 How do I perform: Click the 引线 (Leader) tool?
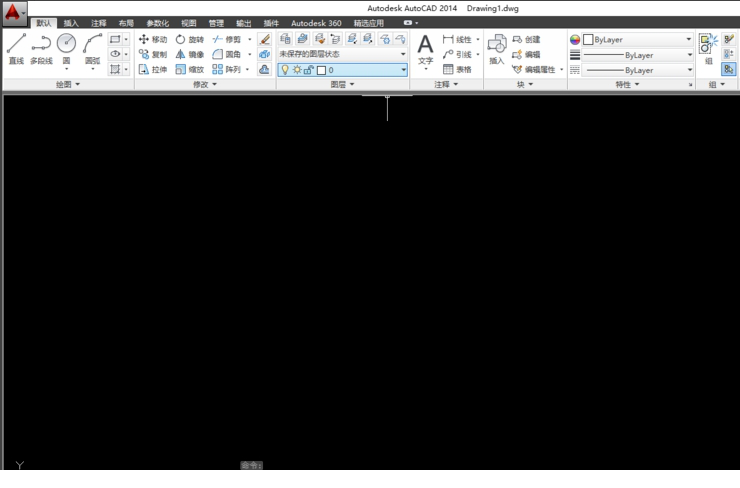tap(457, 54)
